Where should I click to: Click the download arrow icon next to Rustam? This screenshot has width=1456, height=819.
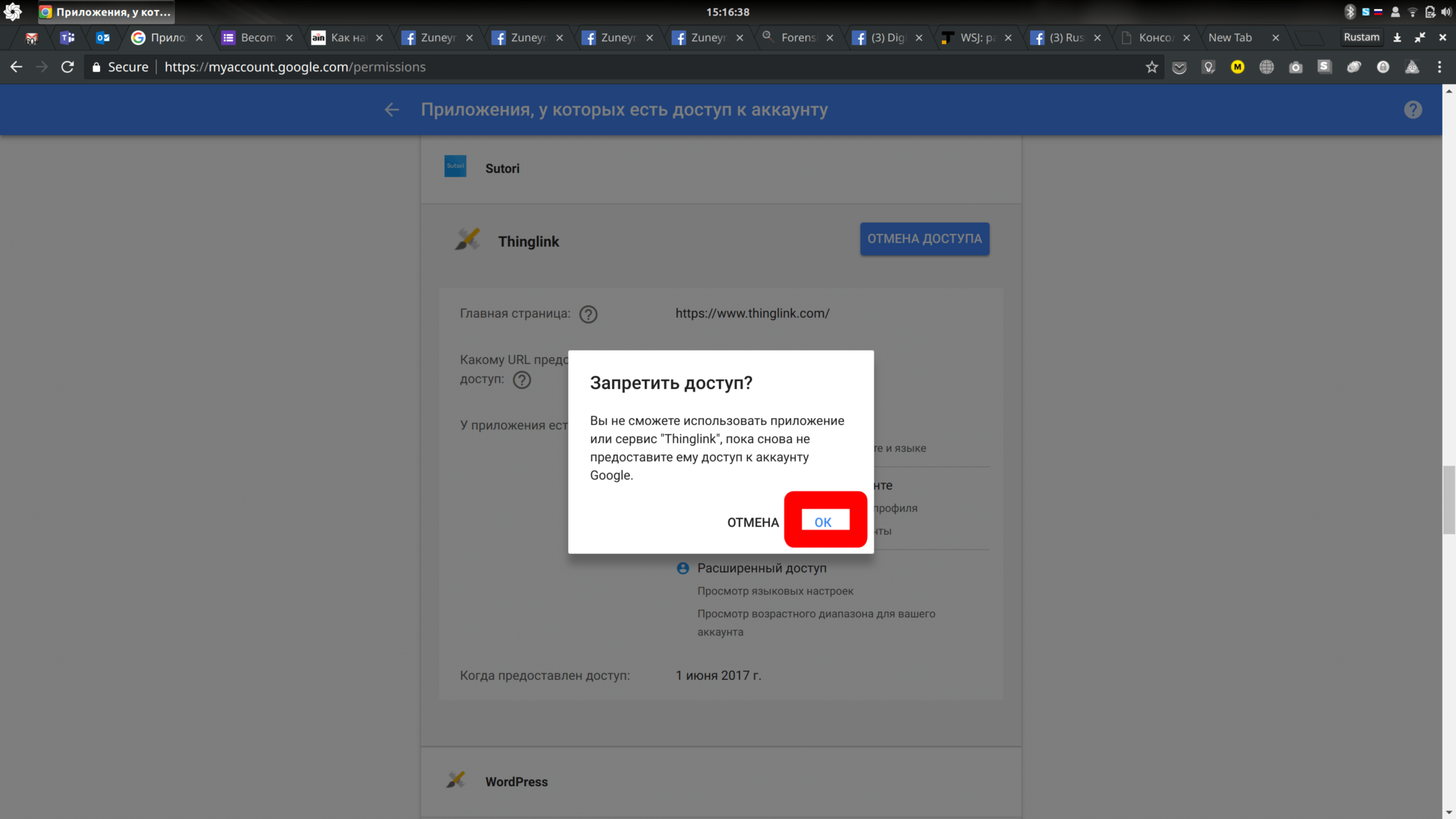pos(1397,38)
